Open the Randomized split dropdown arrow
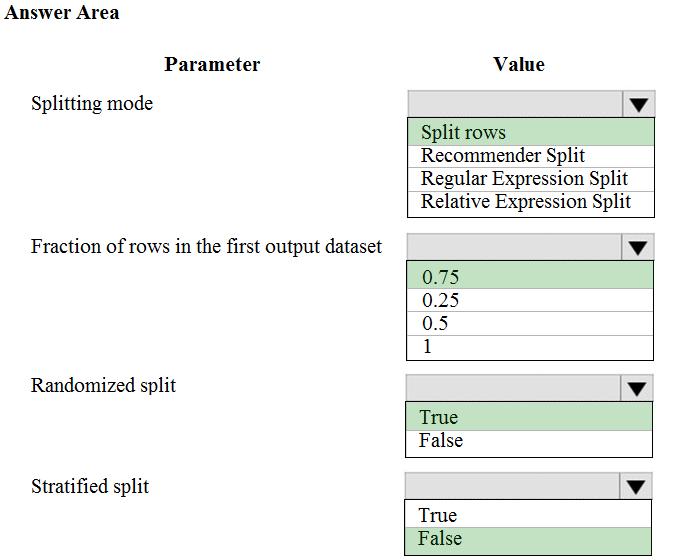Viewport: 679px width, 560px height. click(637, 388)
